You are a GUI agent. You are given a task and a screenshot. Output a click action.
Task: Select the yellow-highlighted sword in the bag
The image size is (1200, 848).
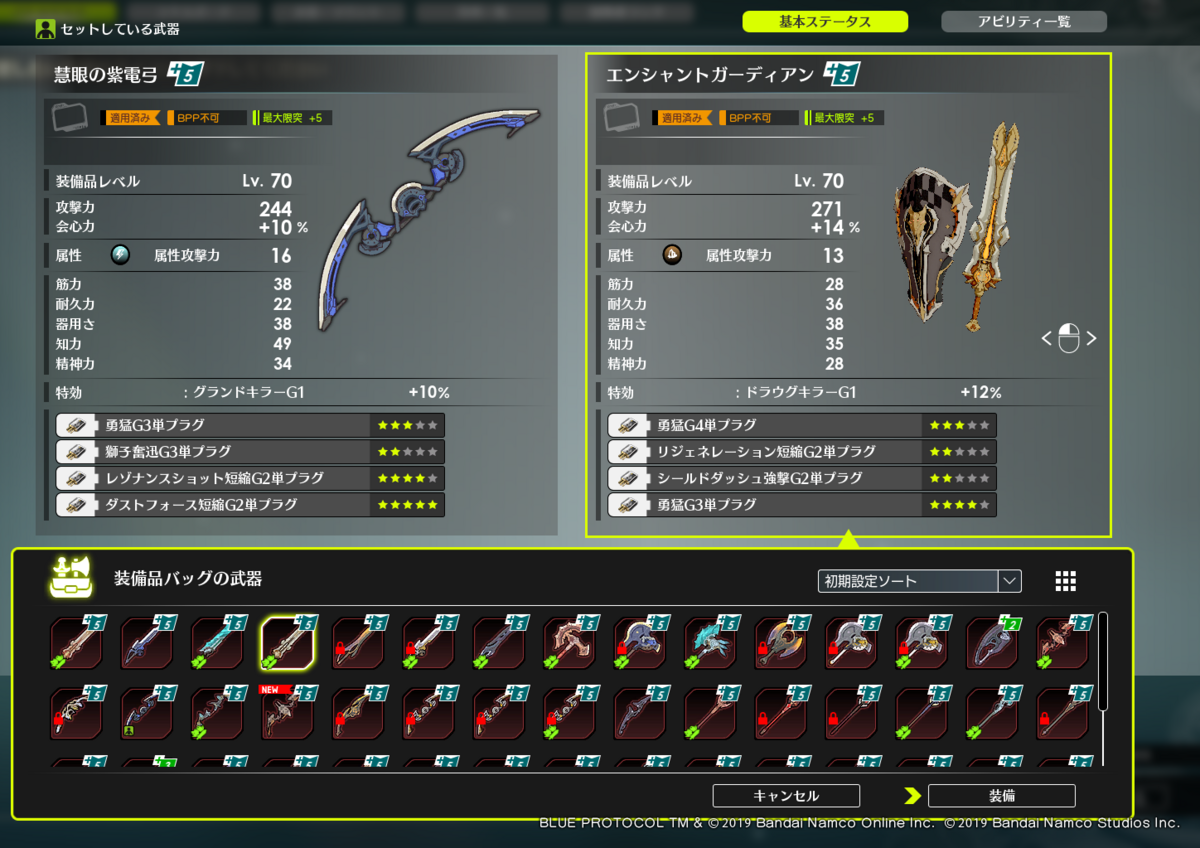point(287,642)
